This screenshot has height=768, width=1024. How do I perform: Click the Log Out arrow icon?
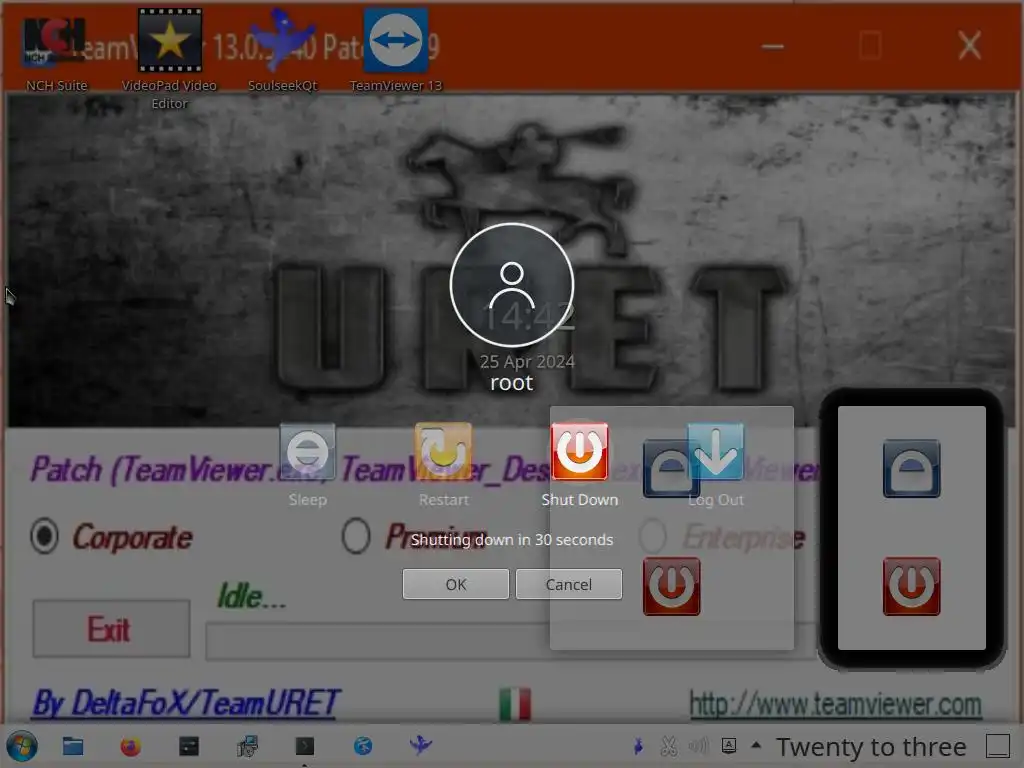[716, 452]
